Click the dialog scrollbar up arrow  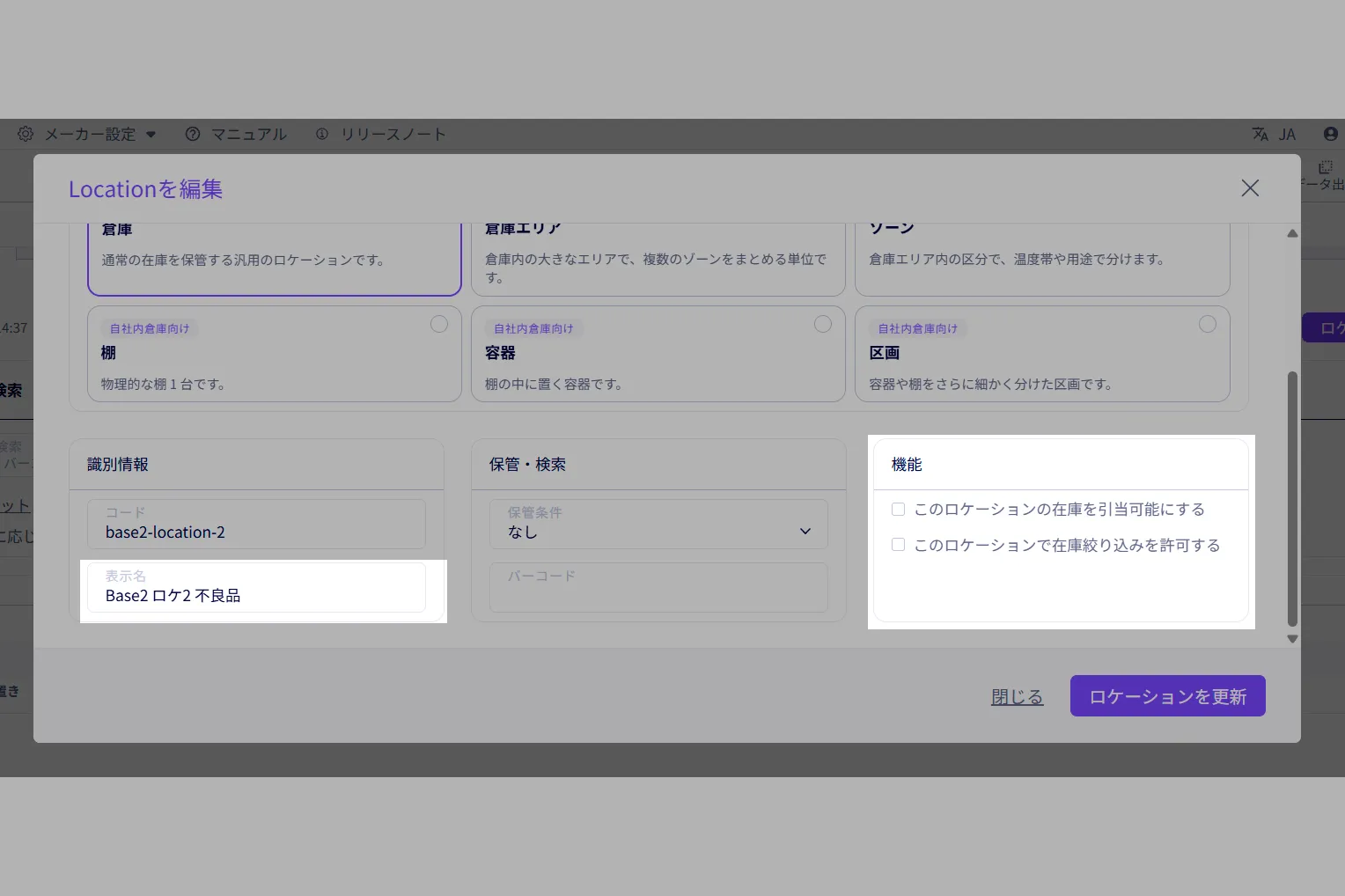point(1292,233)
